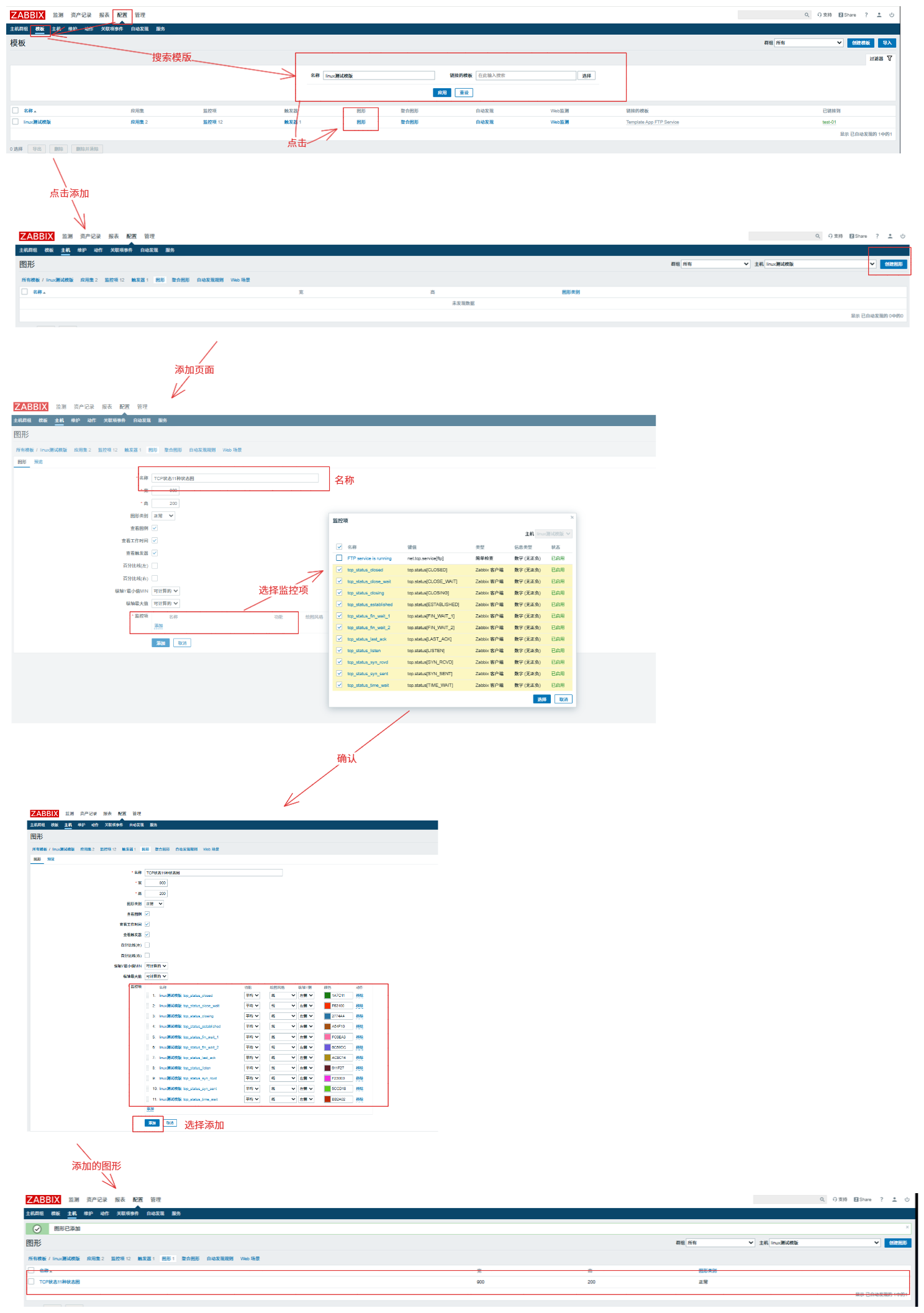Uncheck tcp_status_syn_sent in the 监控项 dialog
The width and height of the screenshot is (924, 1313).
(339, 673)
